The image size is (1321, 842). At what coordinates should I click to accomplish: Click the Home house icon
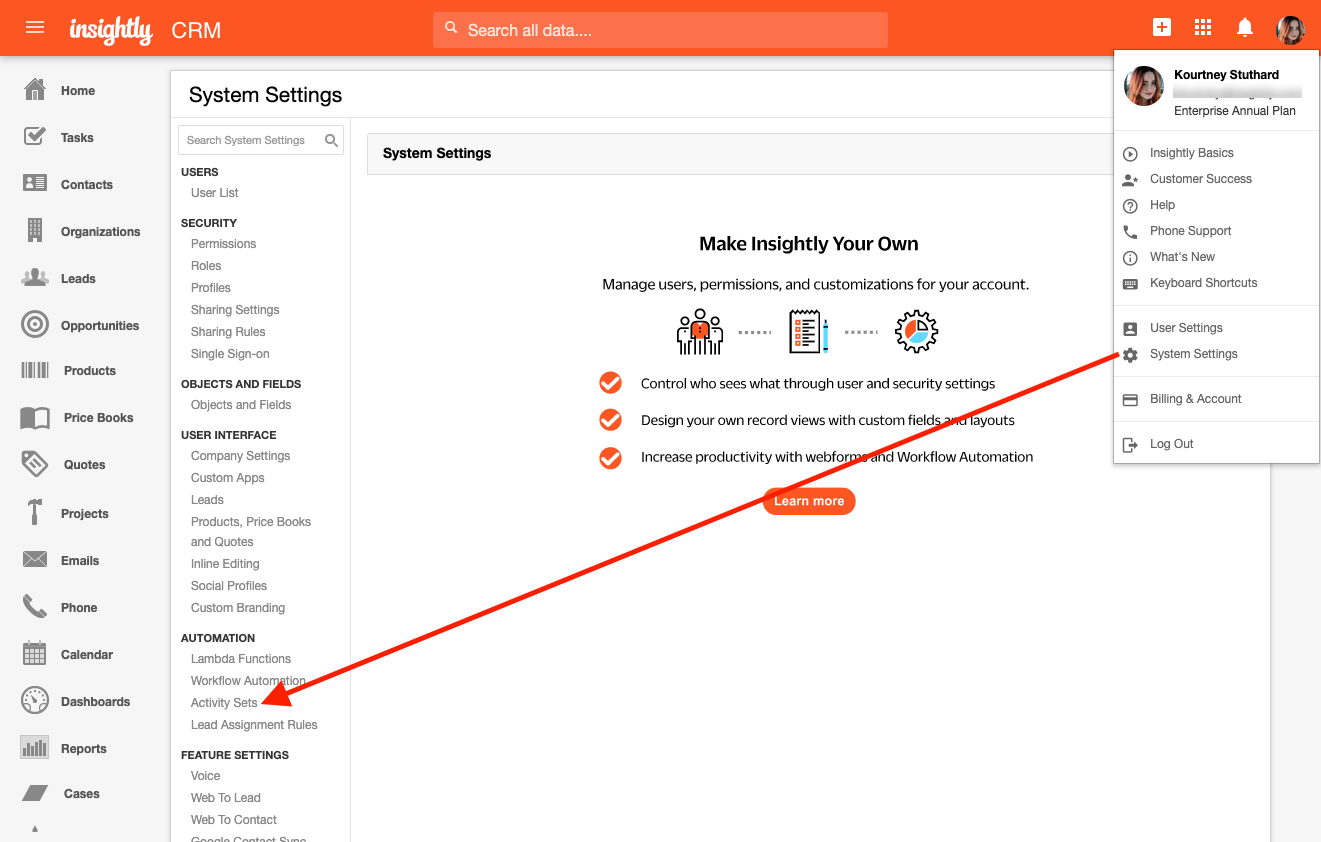(x=35, y=90)
